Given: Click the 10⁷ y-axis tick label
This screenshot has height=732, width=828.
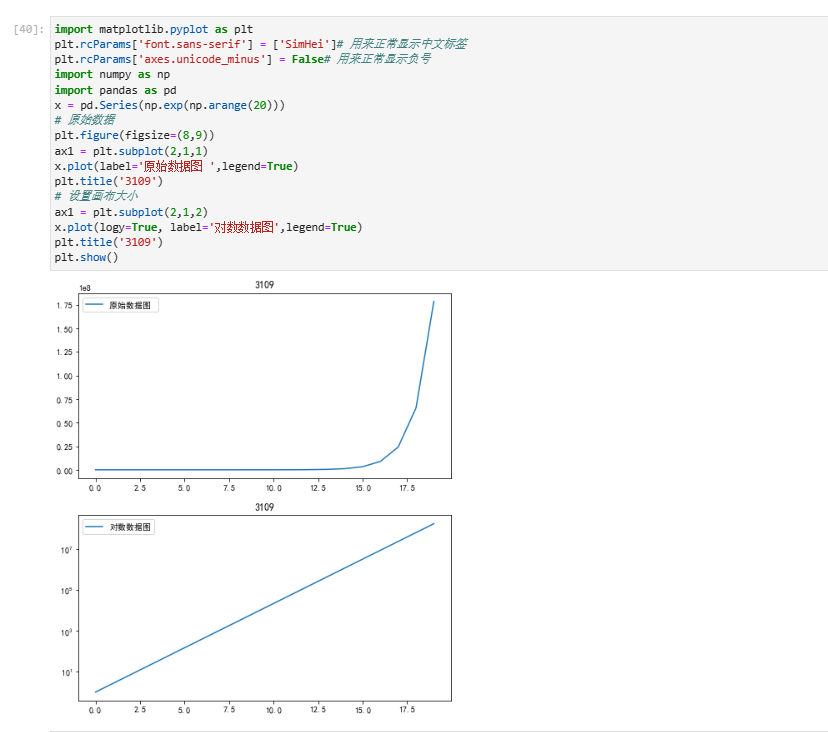Looking at the screenshot, I should coord(66,550).
